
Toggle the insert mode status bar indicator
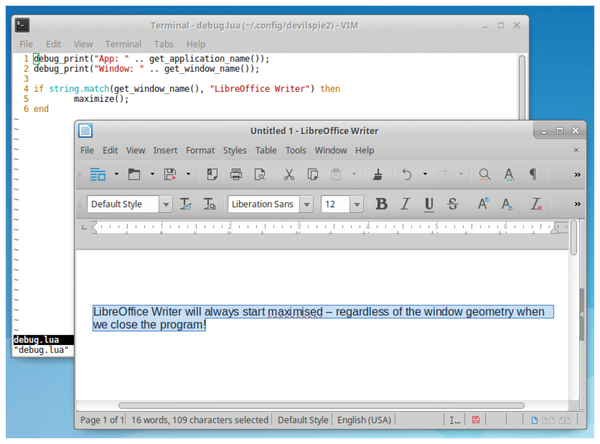pos(454,420)
